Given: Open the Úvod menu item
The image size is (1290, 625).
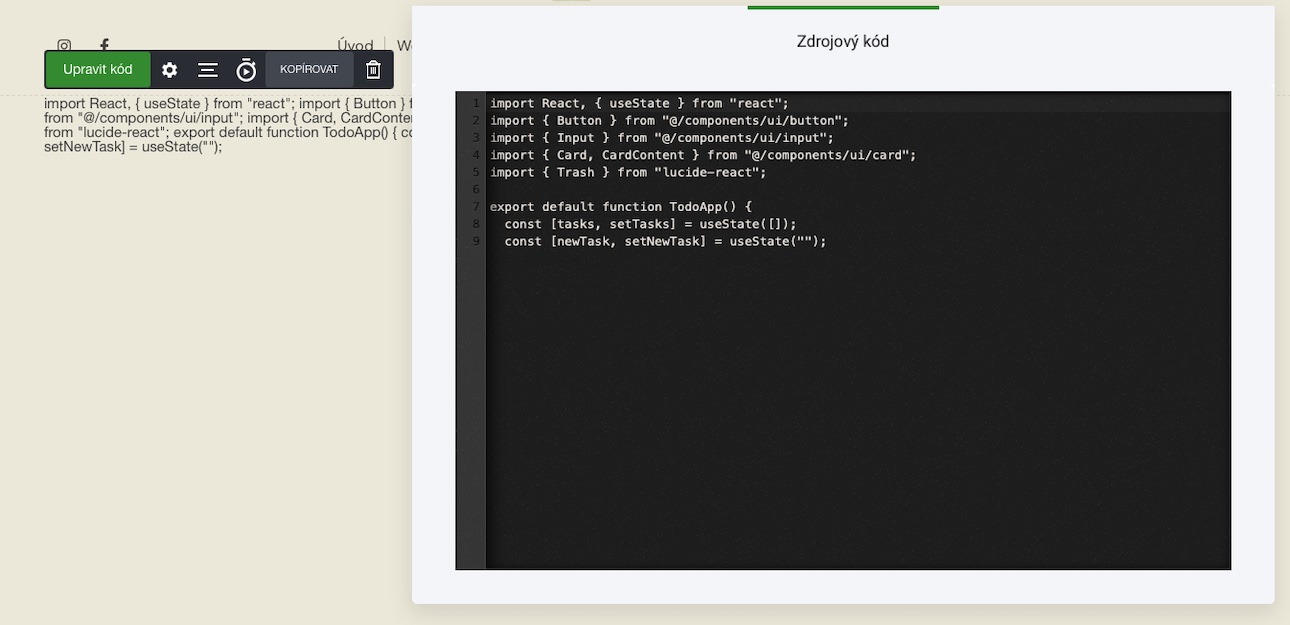Looking at the screenshot, I should click(x=355, y=45).
